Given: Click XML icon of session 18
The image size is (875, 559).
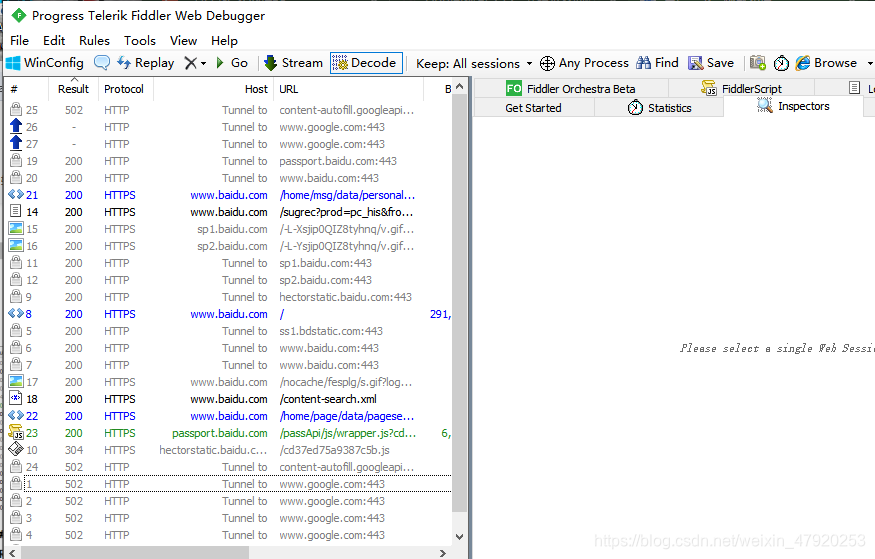Looking at the screenshot, I should click(16, 398).
